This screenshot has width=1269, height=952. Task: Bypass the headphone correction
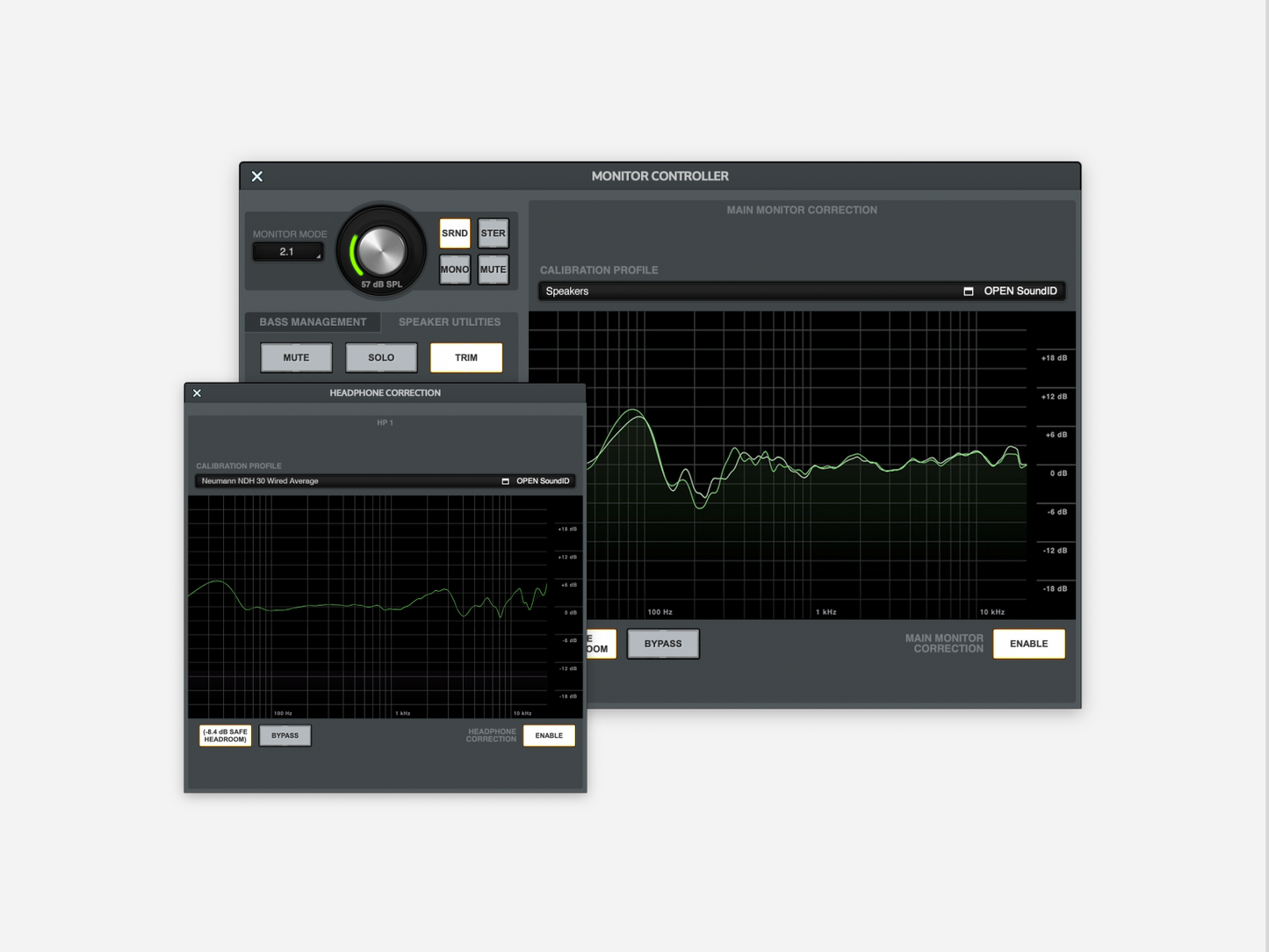[x=285, y=735]
